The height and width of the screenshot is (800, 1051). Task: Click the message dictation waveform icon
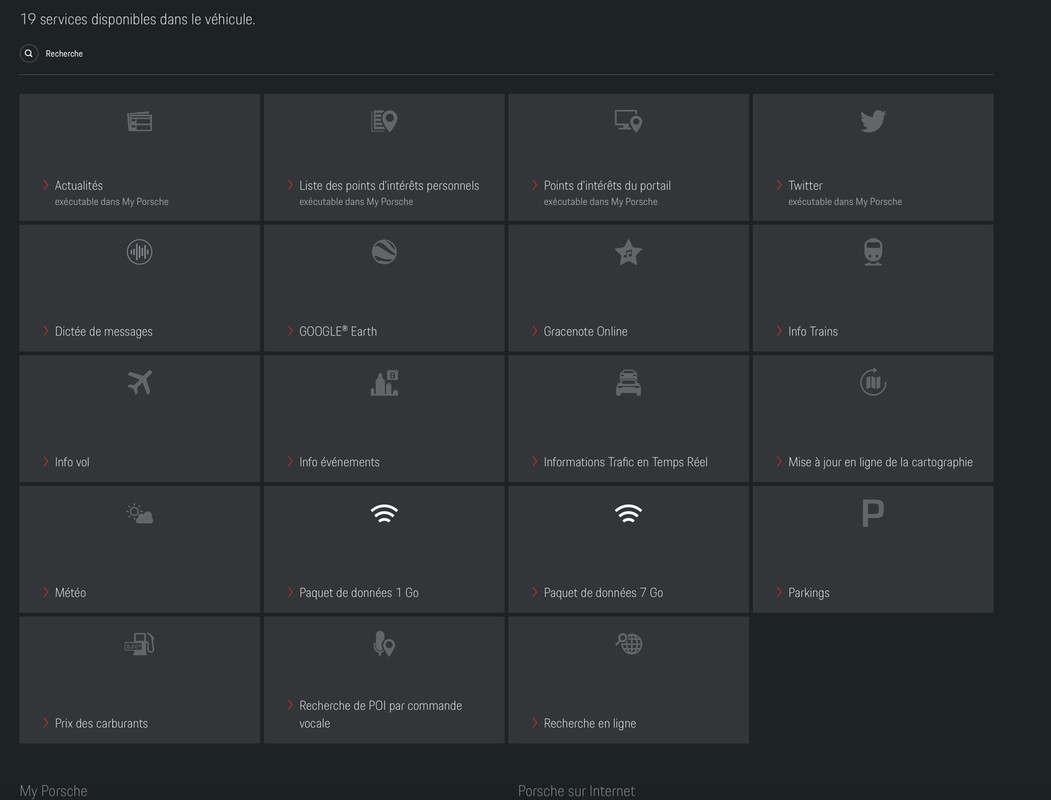coord(139,252)
